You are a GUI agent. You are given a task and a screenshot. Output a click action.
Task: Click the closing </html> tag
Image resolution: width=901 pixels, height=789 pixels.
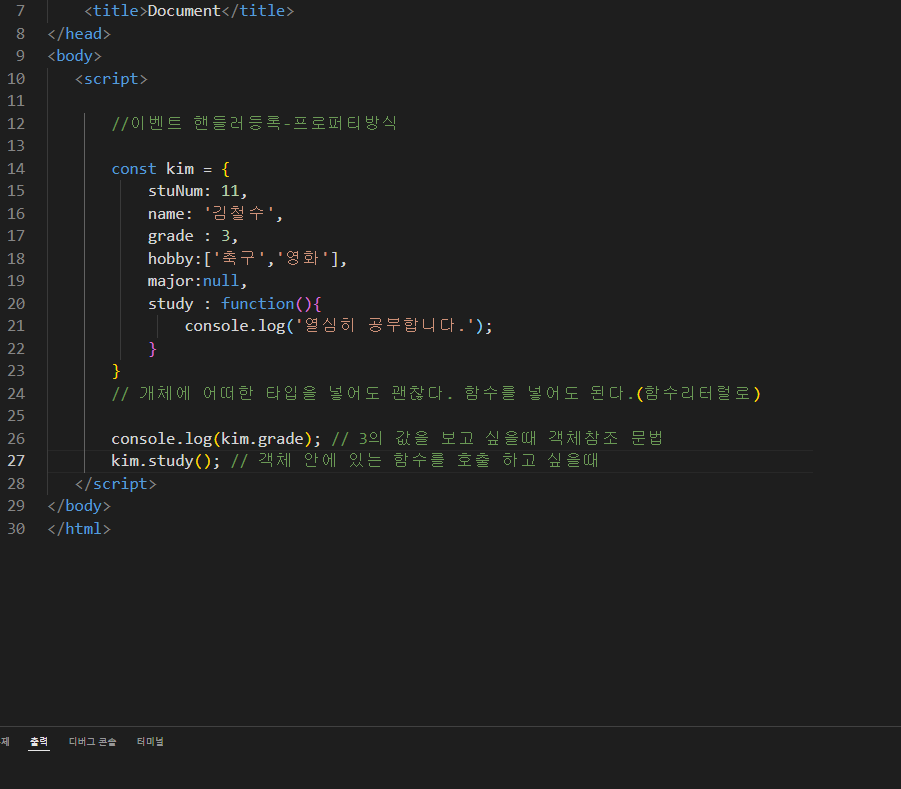(79, 529)
